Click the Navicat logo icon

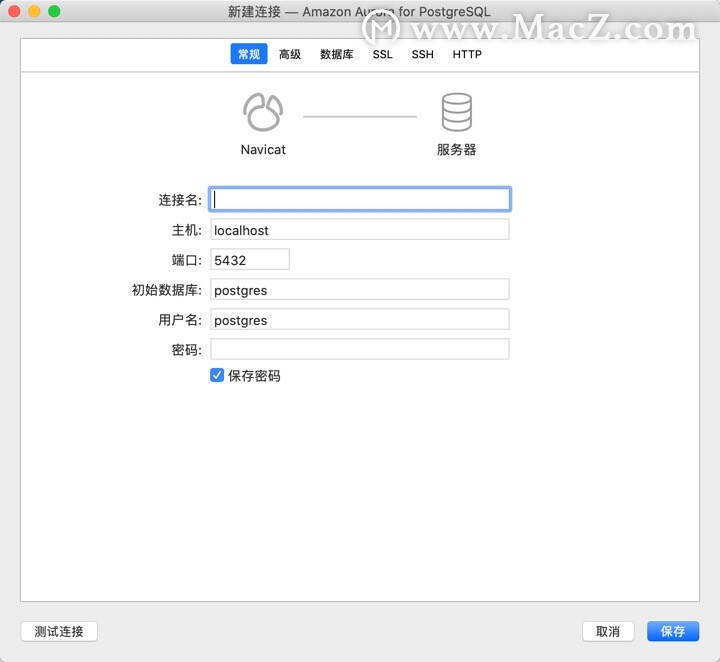click(x=263, y=112)
